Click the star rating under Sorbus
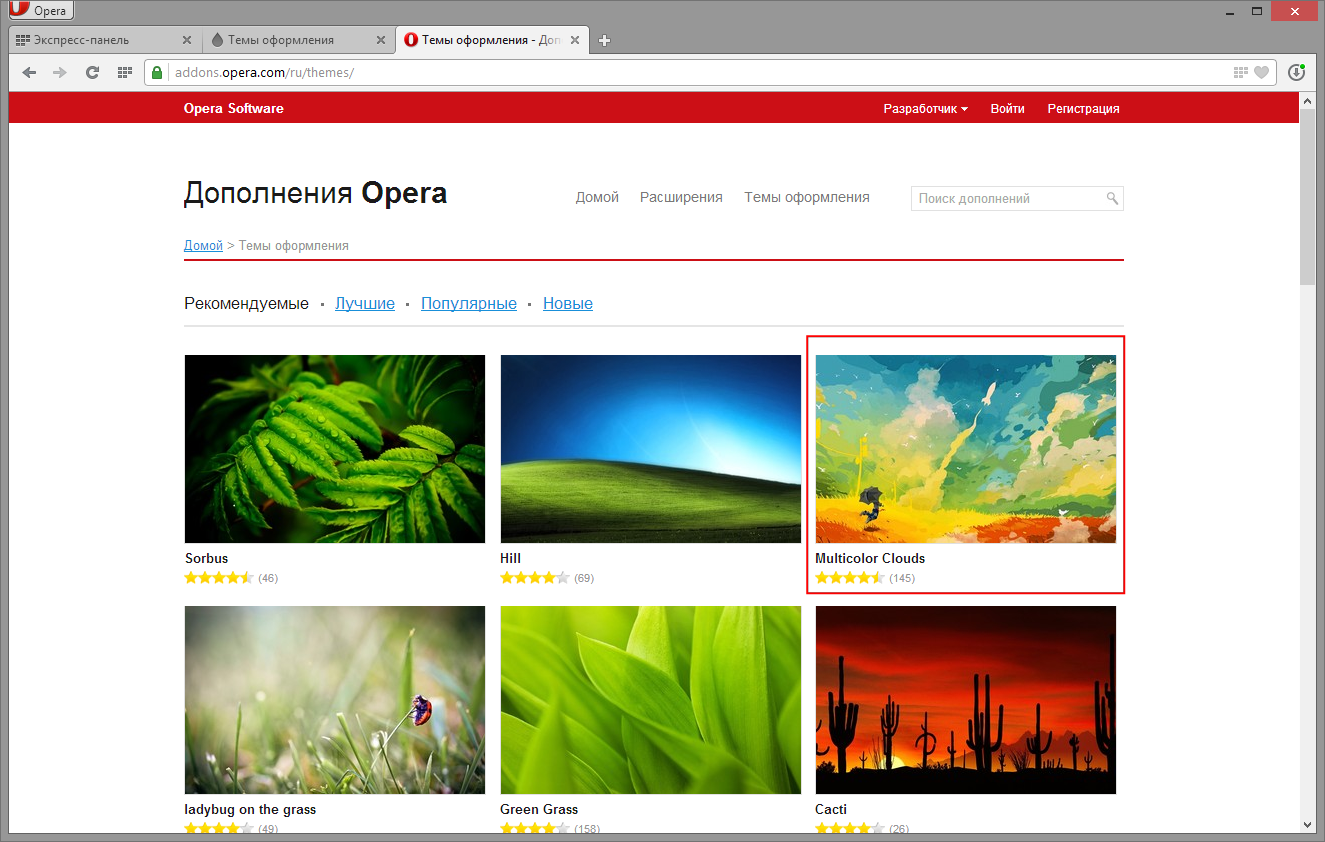Image resolution: width=1325 pixels, height=842 pixels. (x=219, y=578)
